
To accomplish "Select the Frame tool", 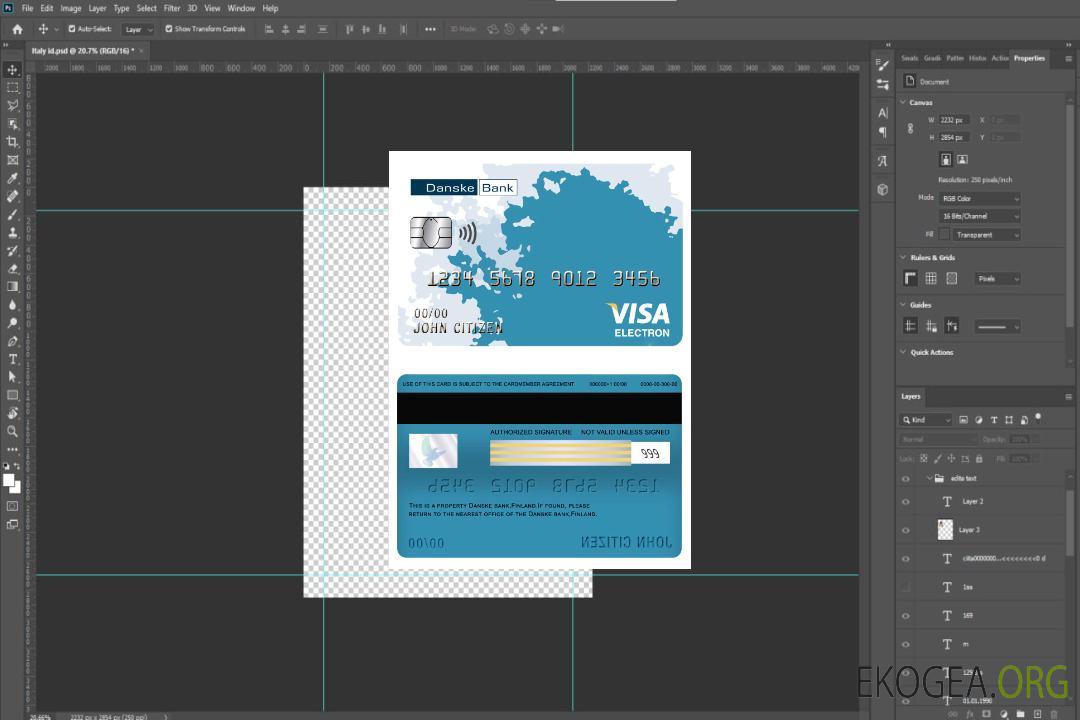I will pos(12,160).
